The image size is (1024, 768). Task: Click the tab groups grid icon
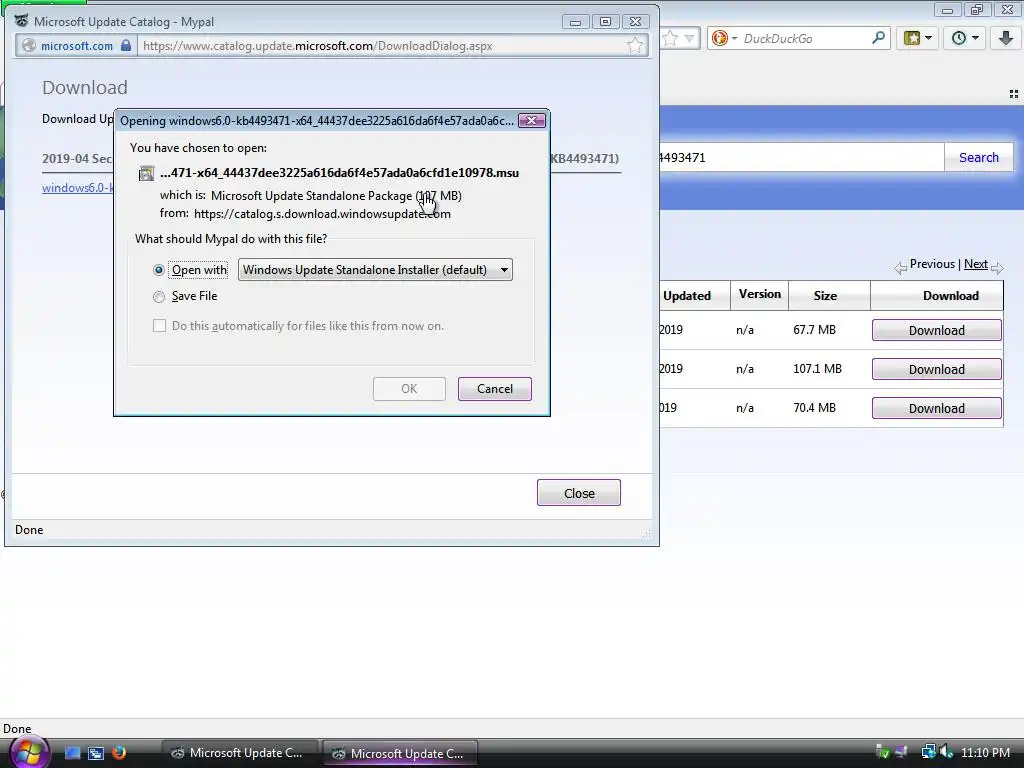(x=1014, y=94)
